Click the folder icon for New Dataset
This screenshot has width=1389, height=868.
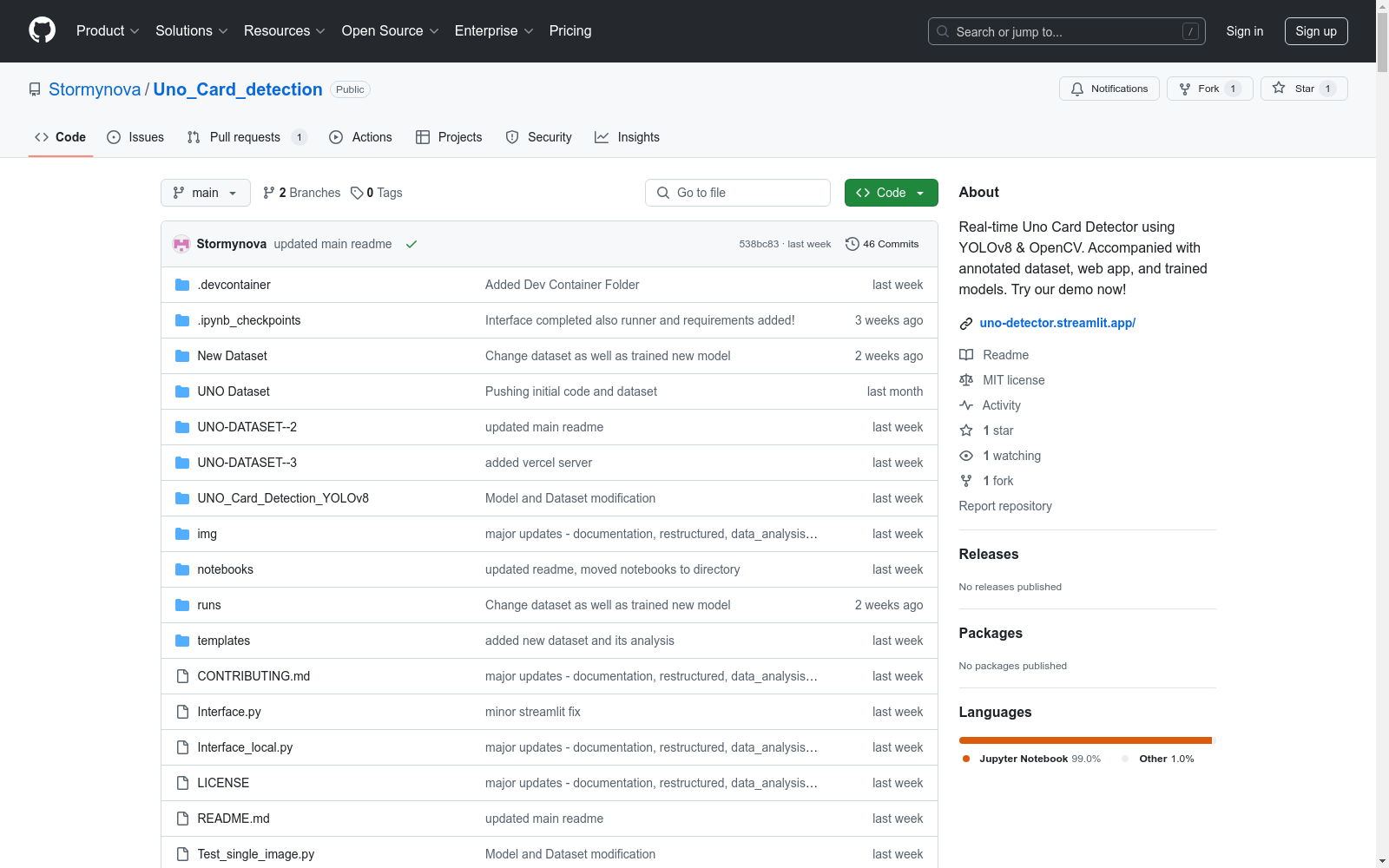(x=182, y=356)
